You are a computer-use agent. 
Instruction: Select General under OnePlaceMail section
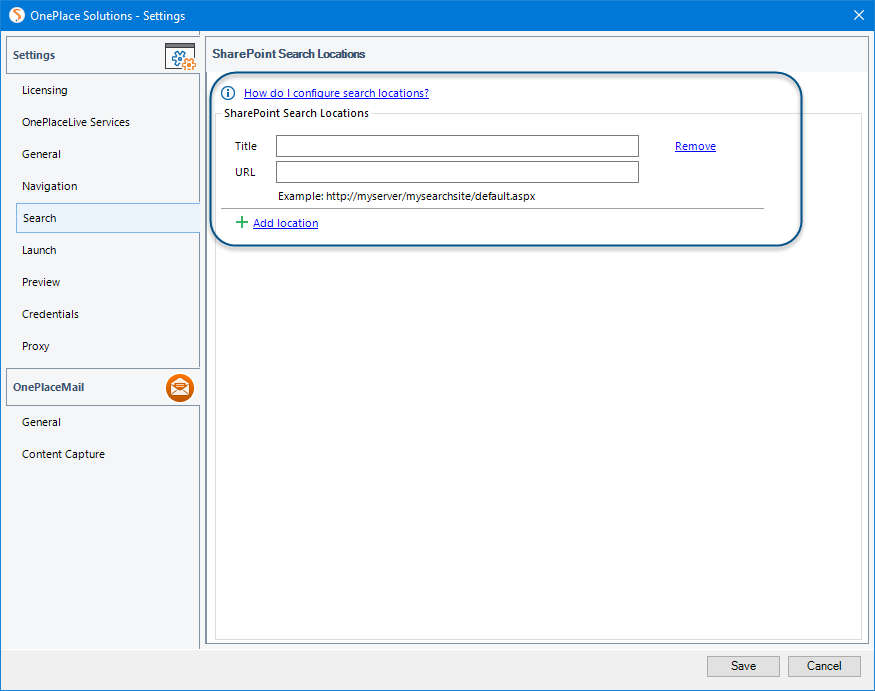click(41, 423)
